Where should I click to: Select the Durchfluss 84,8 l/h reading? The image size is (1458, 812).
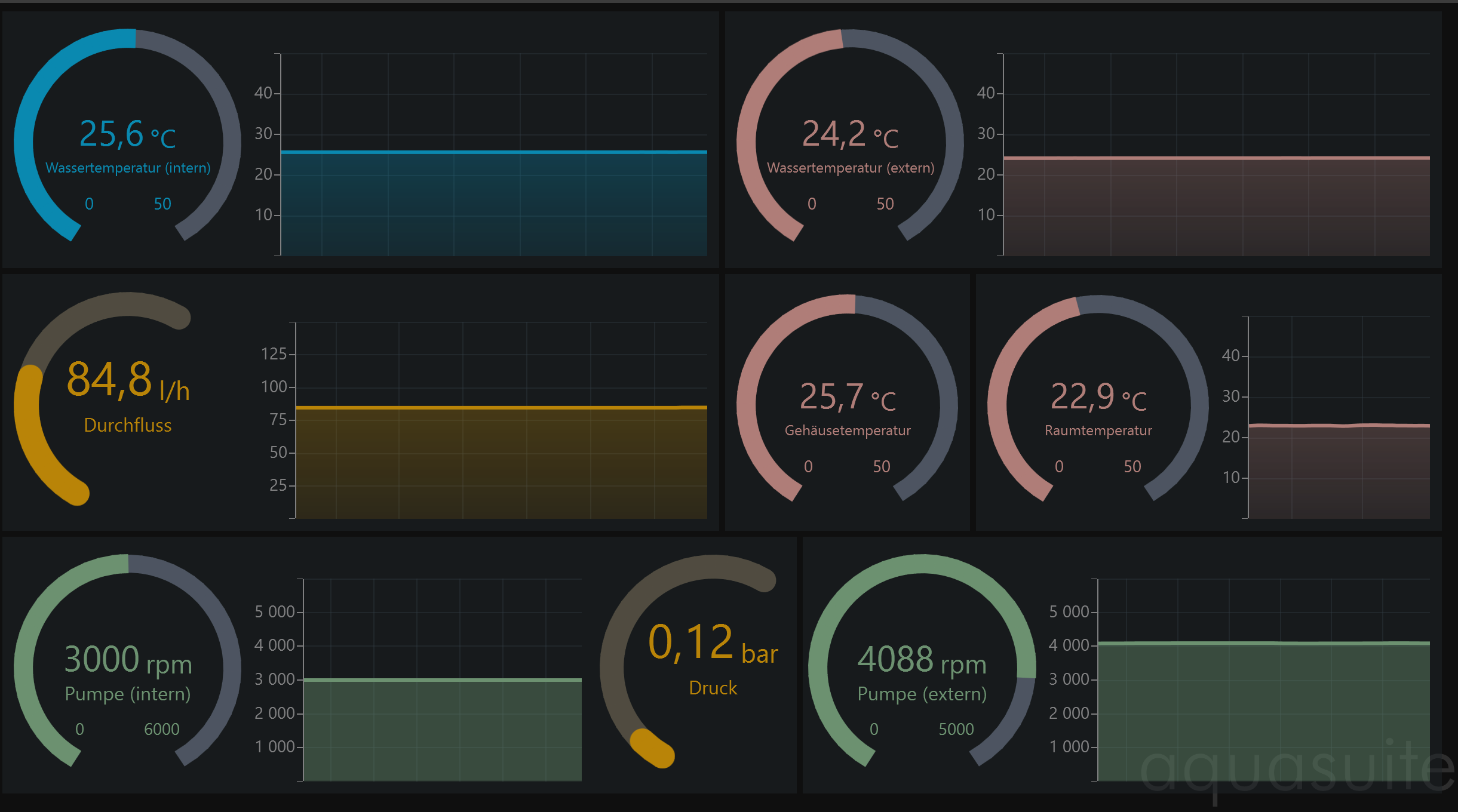[x=127, y=380]
